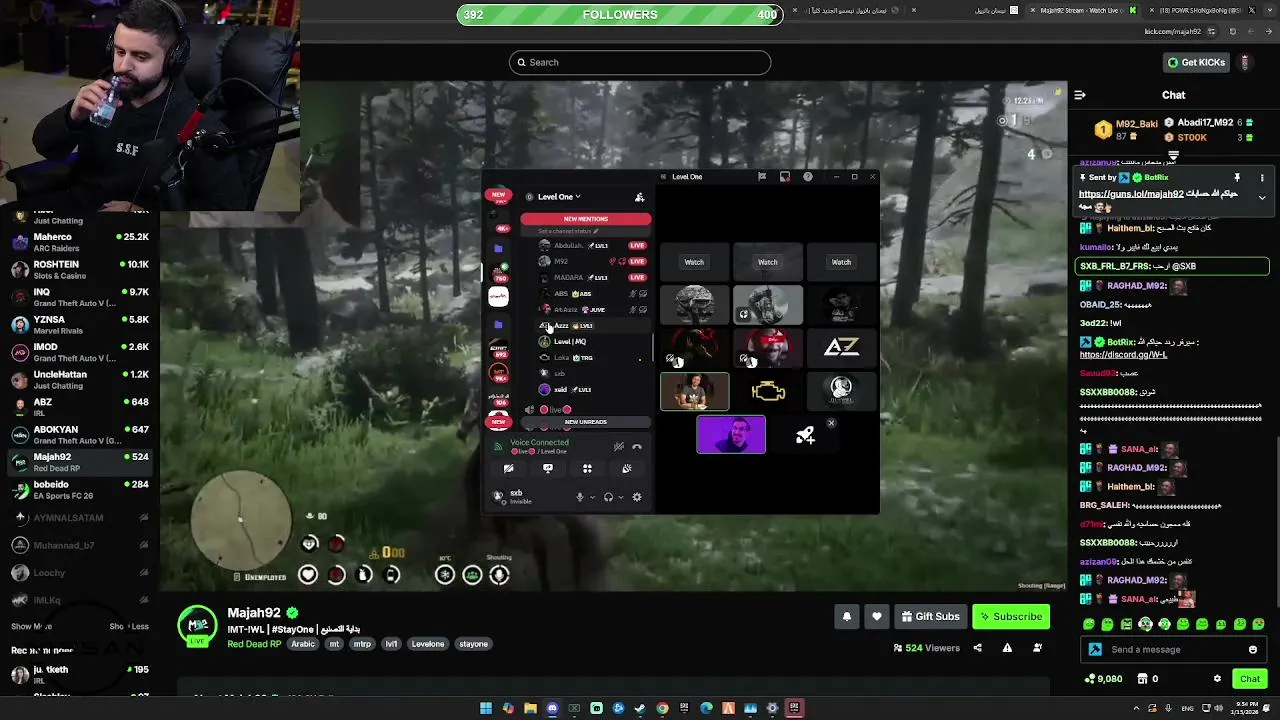Image resolution: width=1280 pixels, height=720 pixels.
Task: Open bobeido channel in sidebar
Action: (x=80, y=489)
